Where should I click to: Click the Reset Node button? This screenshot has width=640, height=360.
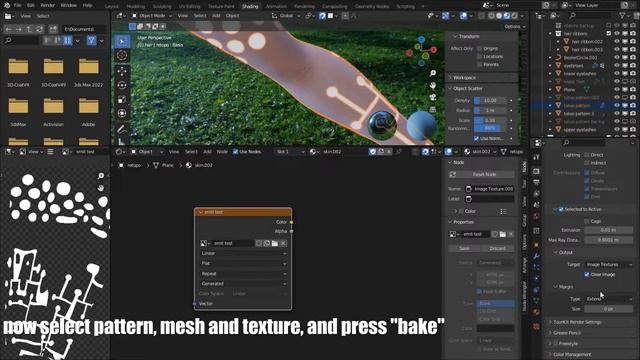coord(481,175)
